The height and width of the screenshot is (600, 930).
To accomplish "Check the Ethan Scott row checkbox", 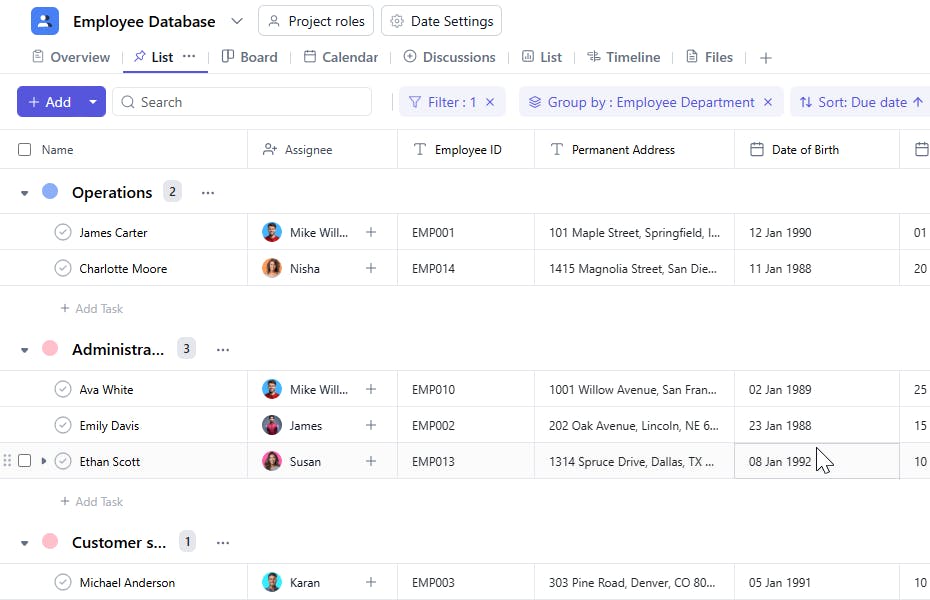I will click(x=25, y=461).
